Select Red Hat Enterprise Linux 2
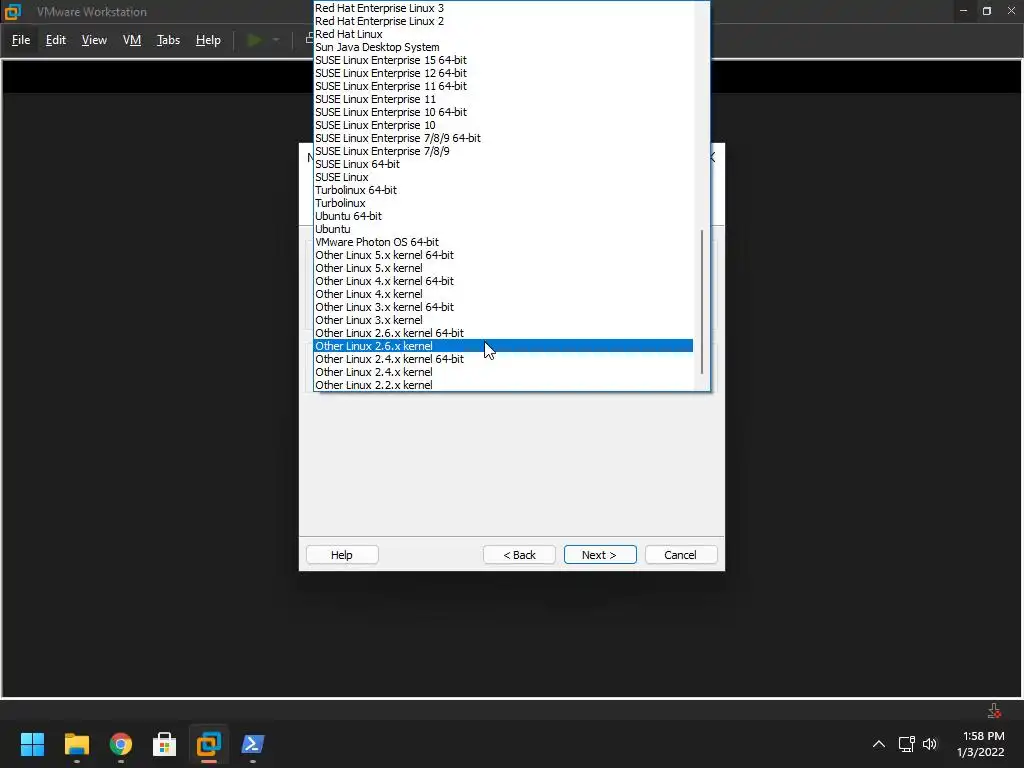This screenshot has width=1024, height=768. (x=503, y=21)
